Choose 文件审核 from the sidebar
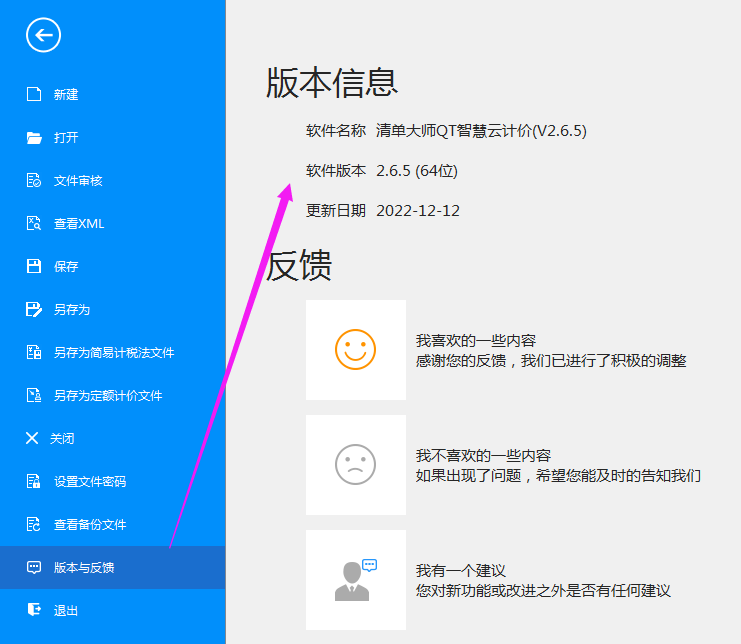This screenshot has height=644, width=741. click(x=112, y=180)
